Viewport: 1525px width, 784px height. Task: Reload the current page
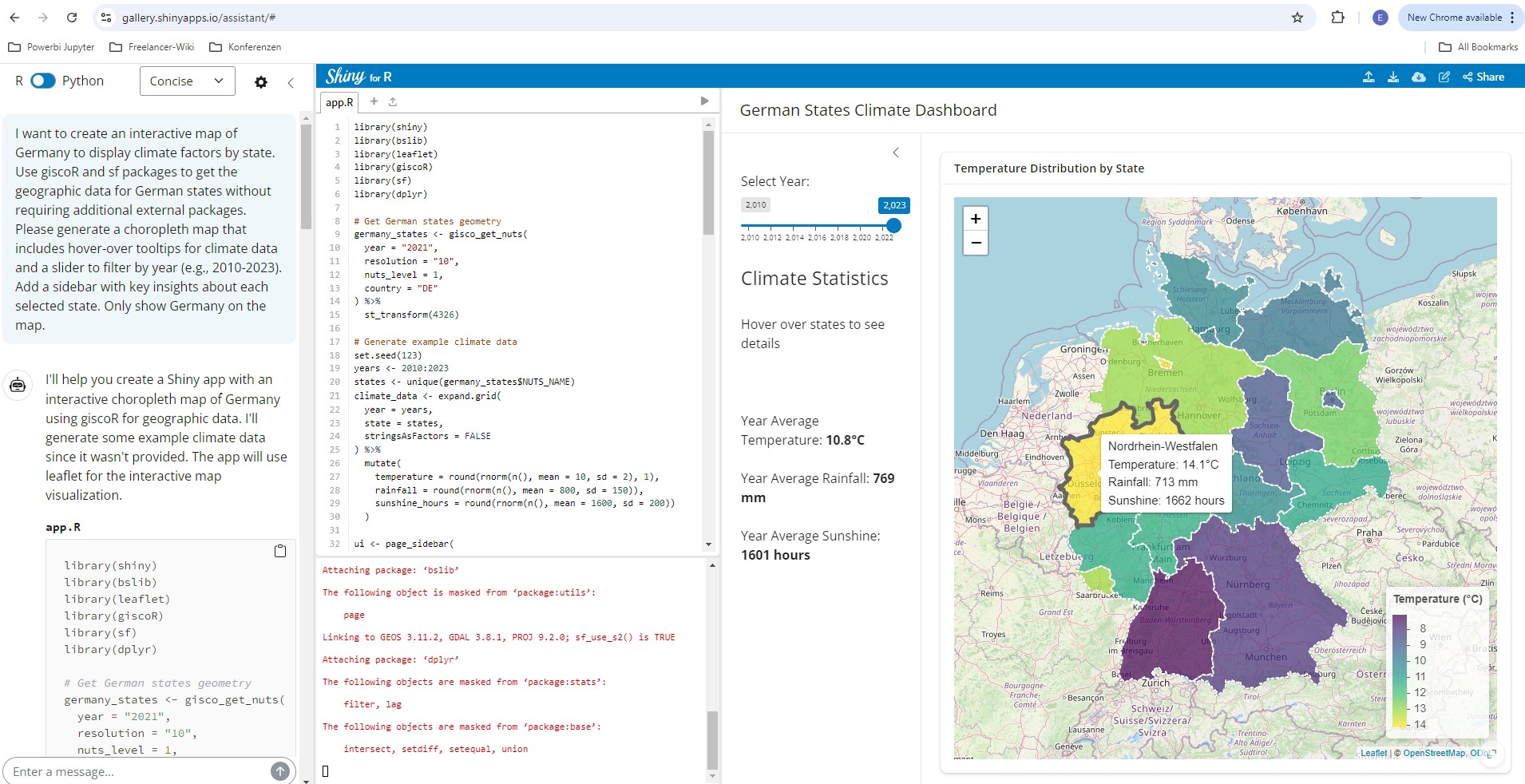pos(72,18)
